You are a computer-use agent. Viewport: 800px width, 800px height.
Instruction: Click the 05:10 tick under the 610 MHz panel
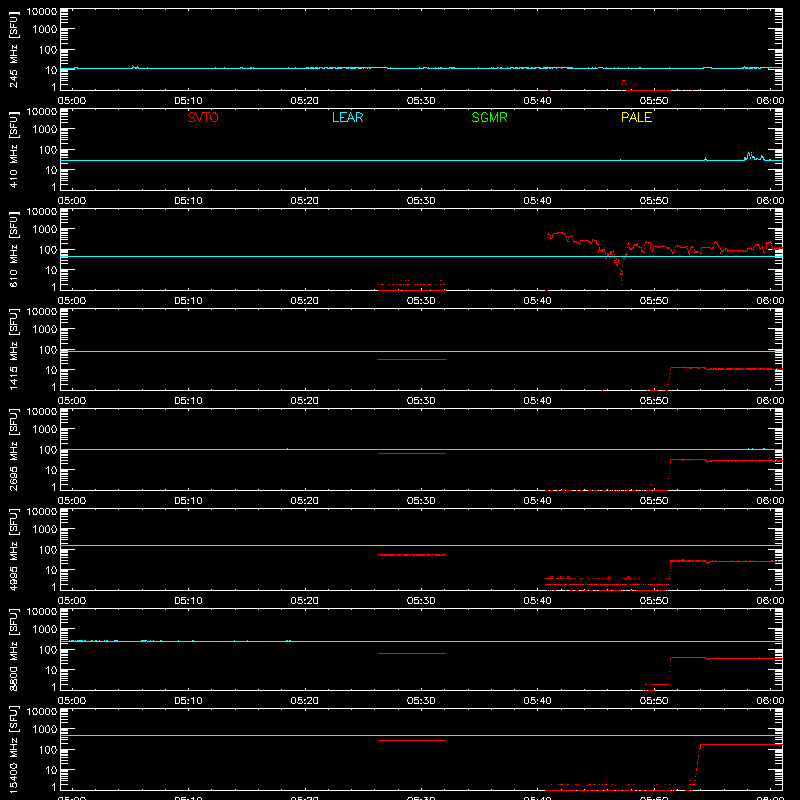point(188,301)
